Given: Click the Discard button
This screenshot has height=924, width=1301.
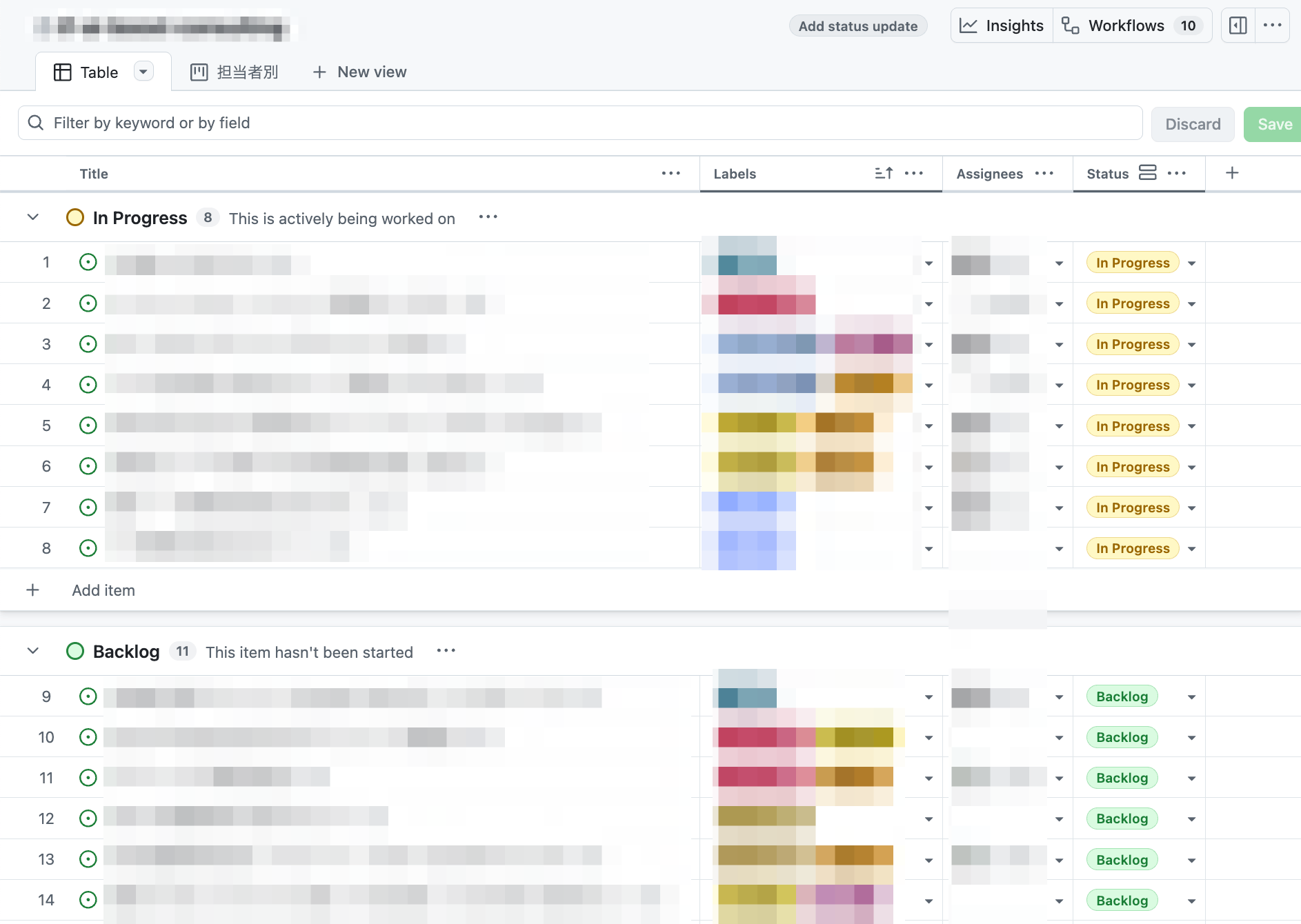Looking at the screenshot, I should pyautogui.click(x=1192, y=124).
